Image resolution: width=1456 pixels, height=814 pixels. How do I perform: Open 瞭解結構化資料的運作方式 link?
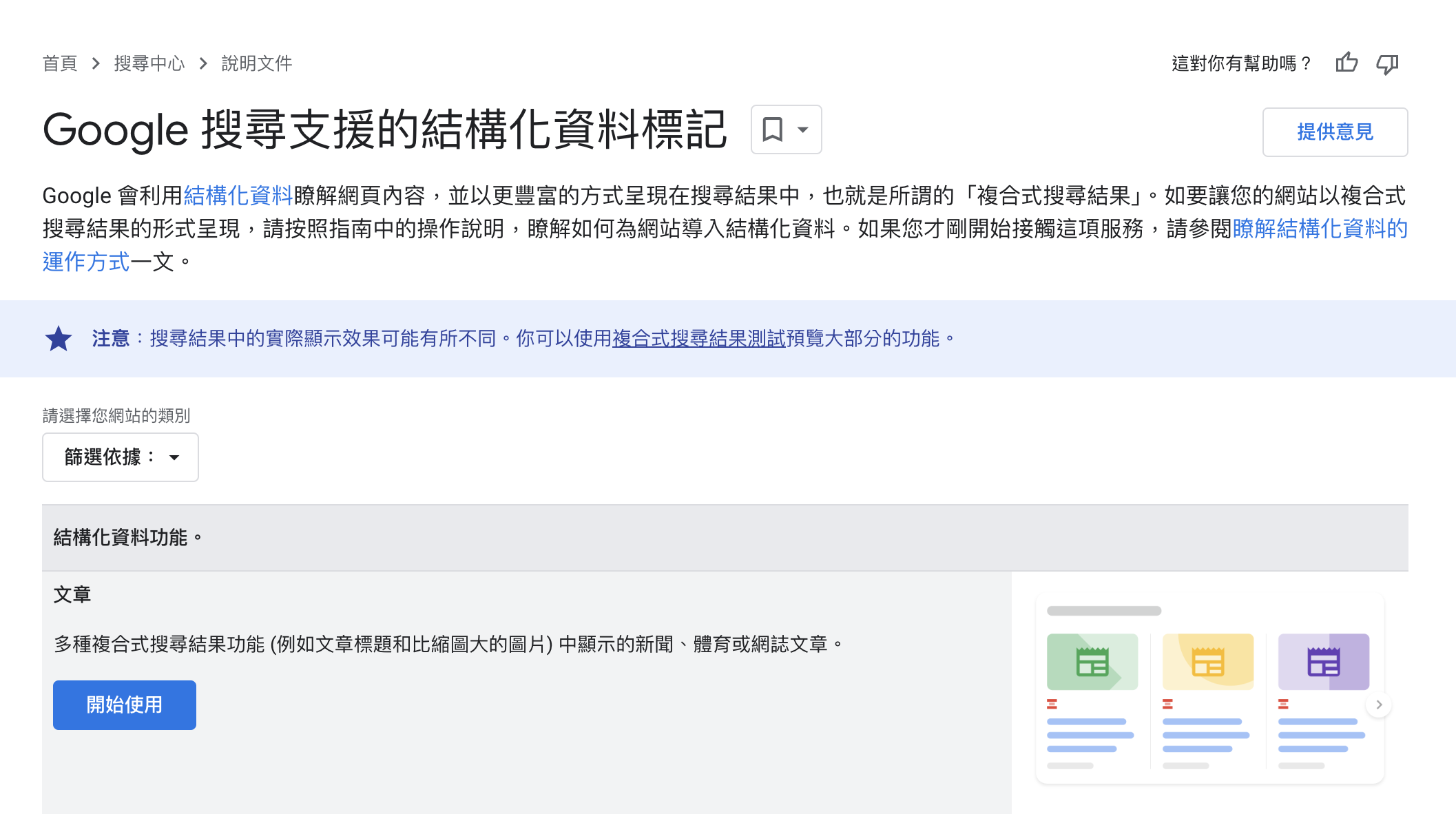pos(1320,229)
